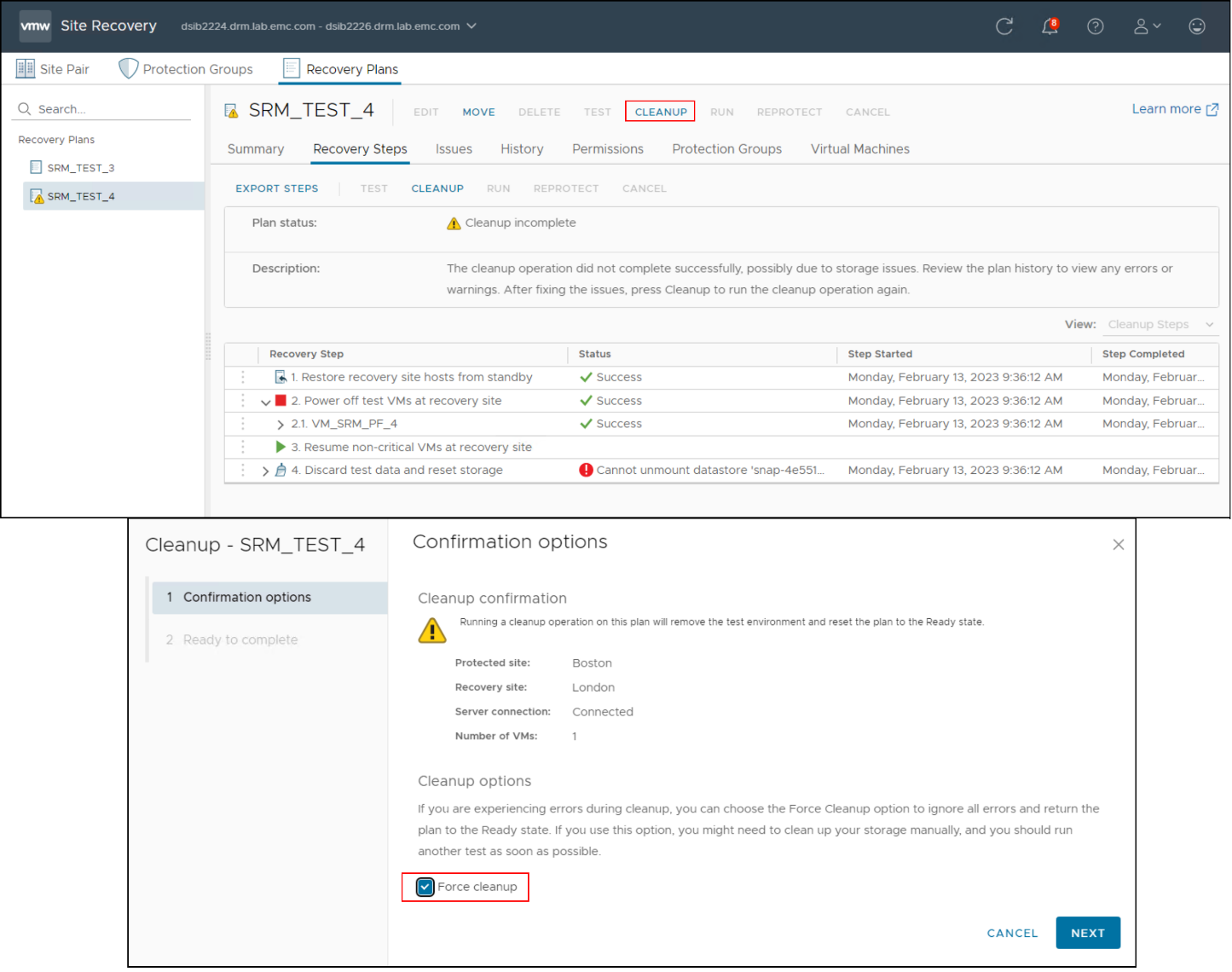1232x972 pixels.
Task: Toggle the Force cleanup checkbox
Action: point(425,887)
